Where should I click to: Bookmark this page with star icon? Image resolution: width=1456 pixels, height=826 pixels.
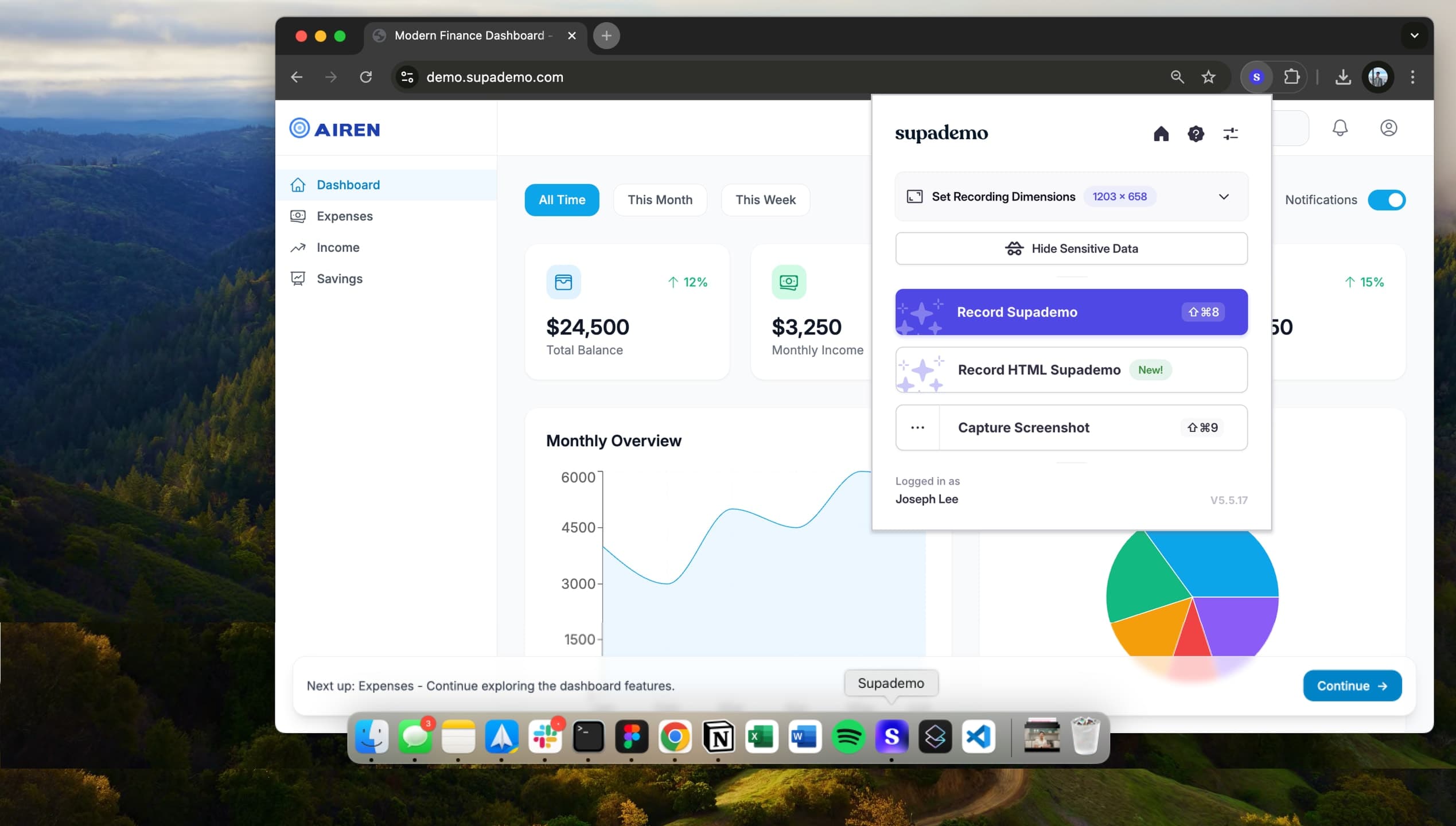pos(1208,77)
